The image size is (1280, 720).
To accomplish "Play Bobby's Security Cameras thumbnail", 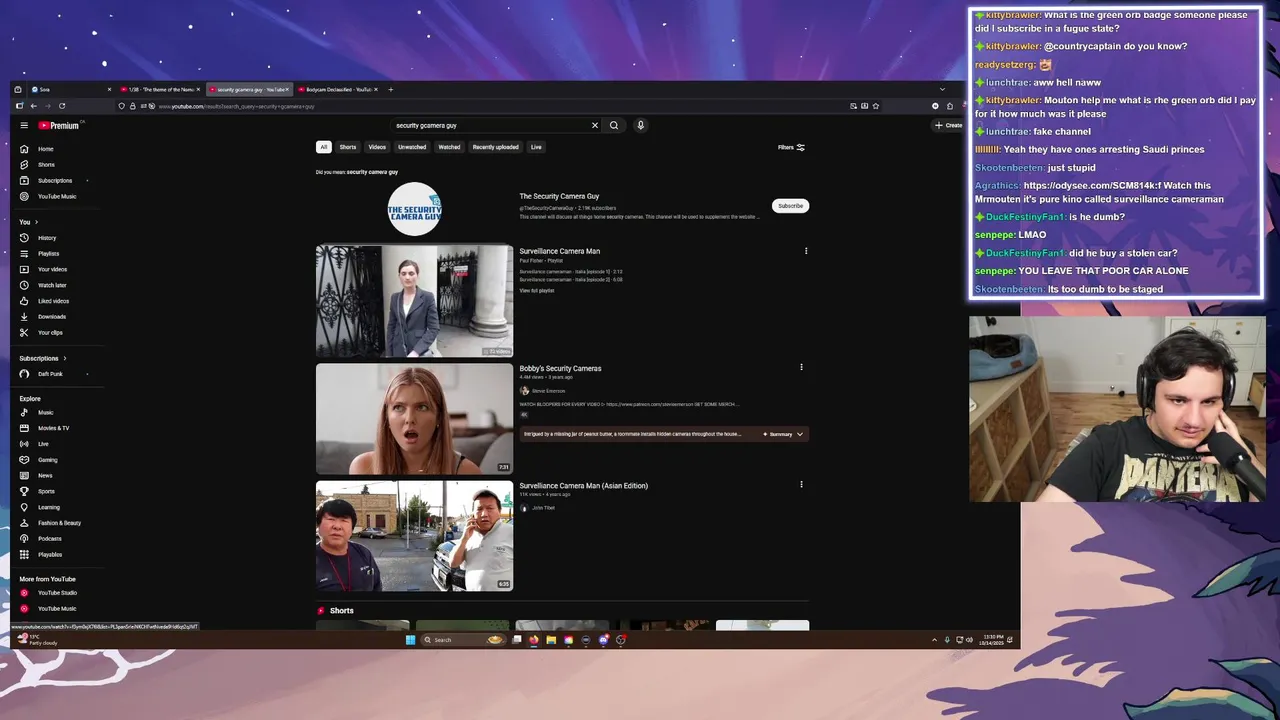I will (x=414, y=418).
